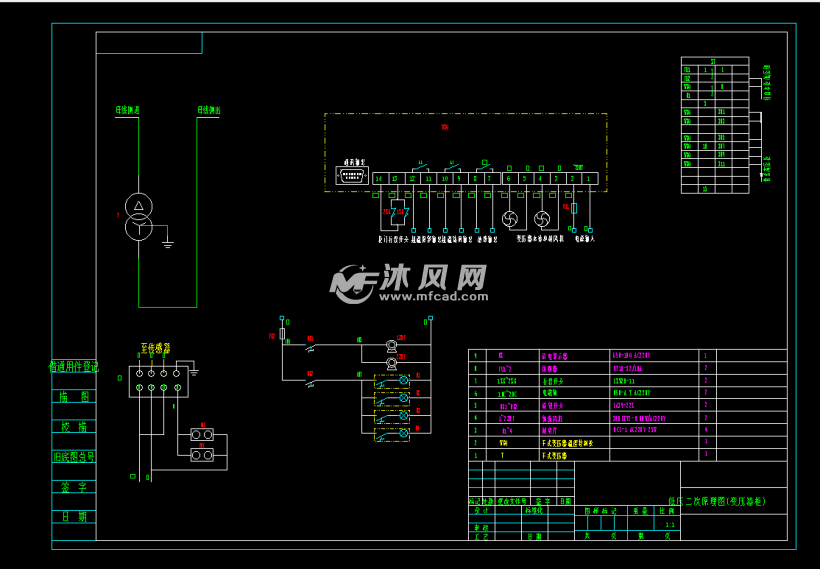This screenshot has height=569, width=820.
Task: Click the red controller tag inside dashed enclosure
Action: 445,127
